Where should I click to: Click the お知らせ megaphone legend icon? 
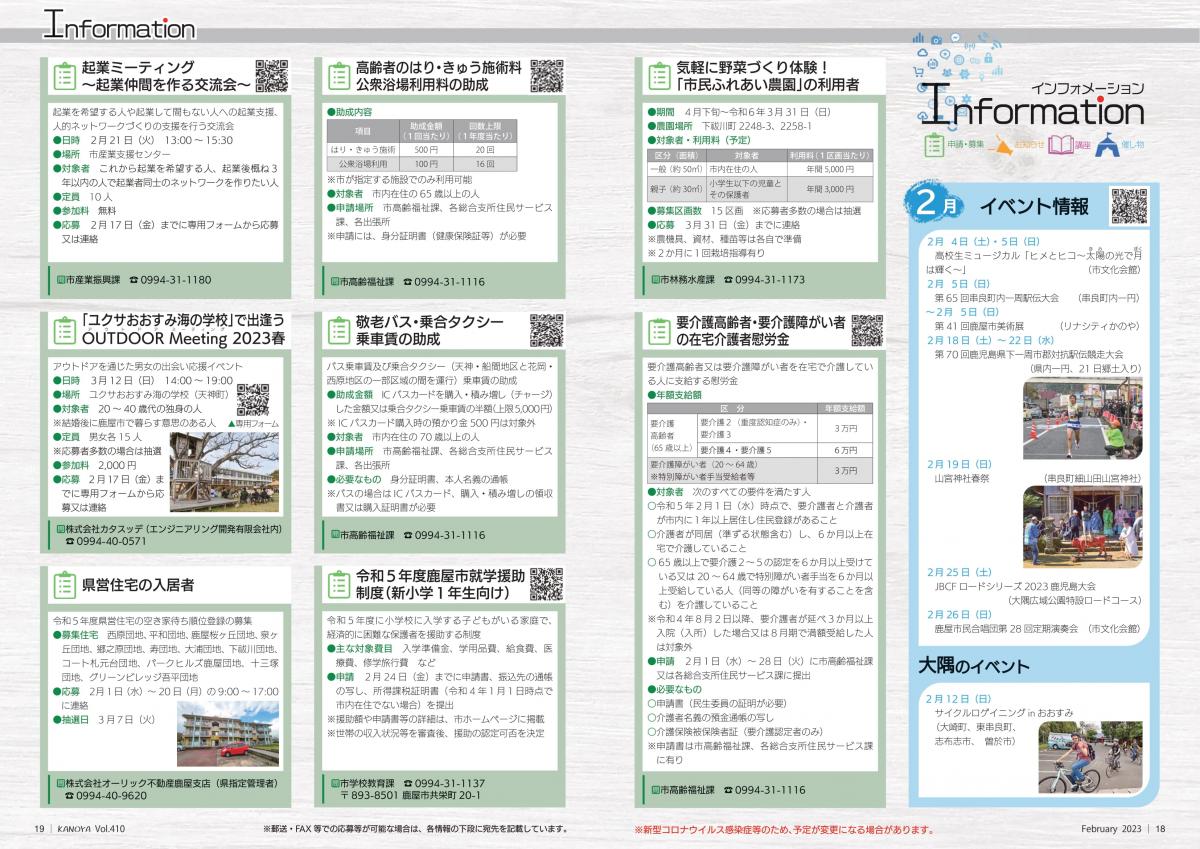click(x=1001, y=145)
